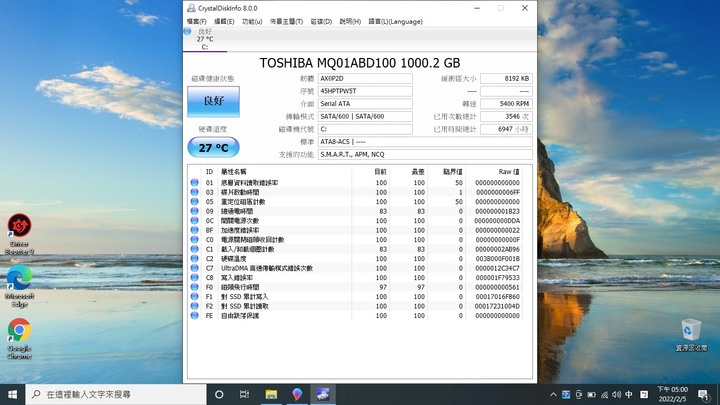Click status icon for attribute C7

(x=195, y=268)
